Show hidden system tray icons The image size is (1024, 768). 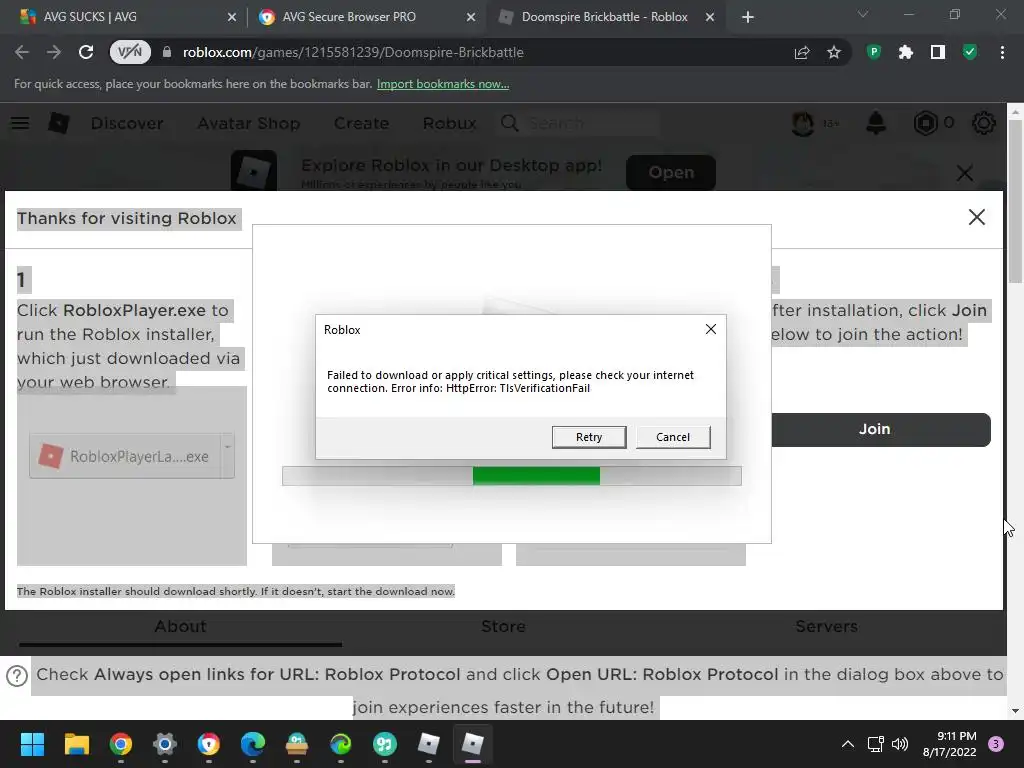click(847, 744)
